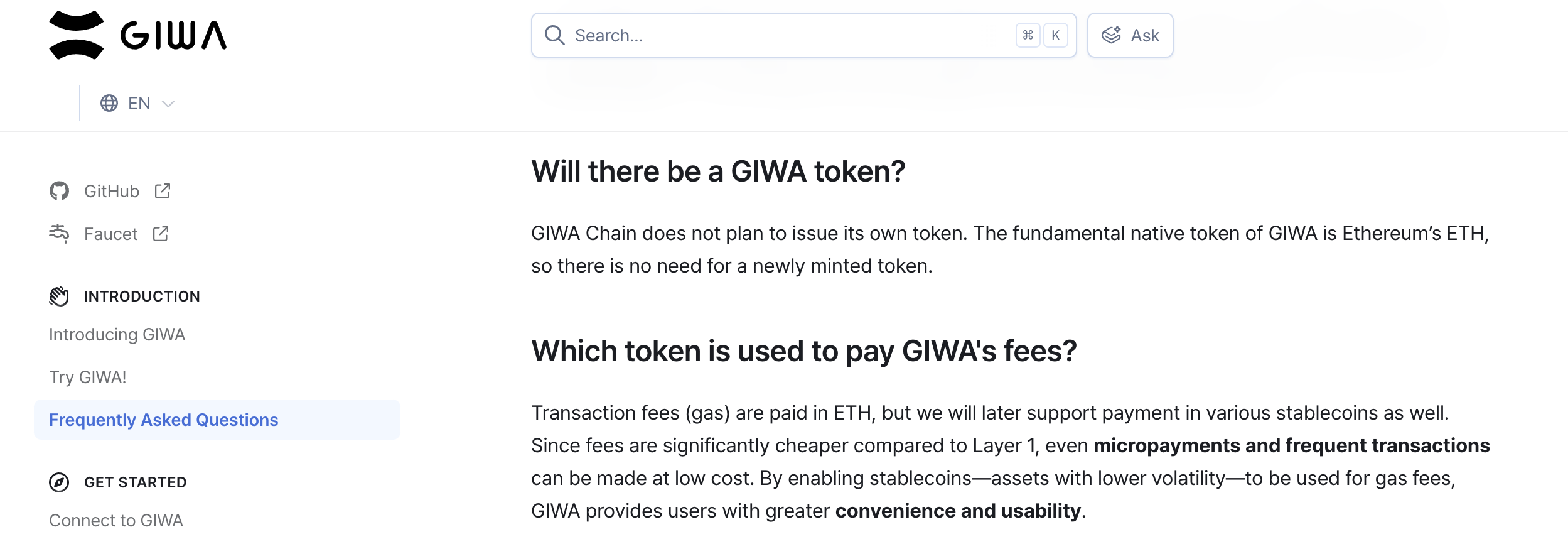1568x549 pixels.
Task: Select Frequently Asked Questions in sidebar
Action: click(164, 420)
